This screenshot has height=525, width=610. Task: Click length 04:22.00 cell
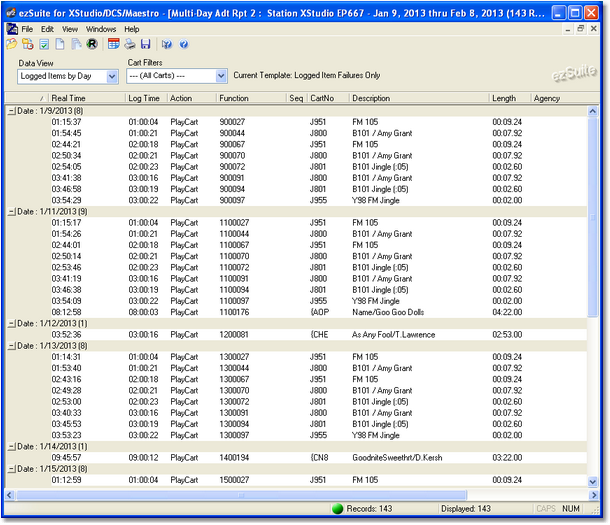point(507,312)
